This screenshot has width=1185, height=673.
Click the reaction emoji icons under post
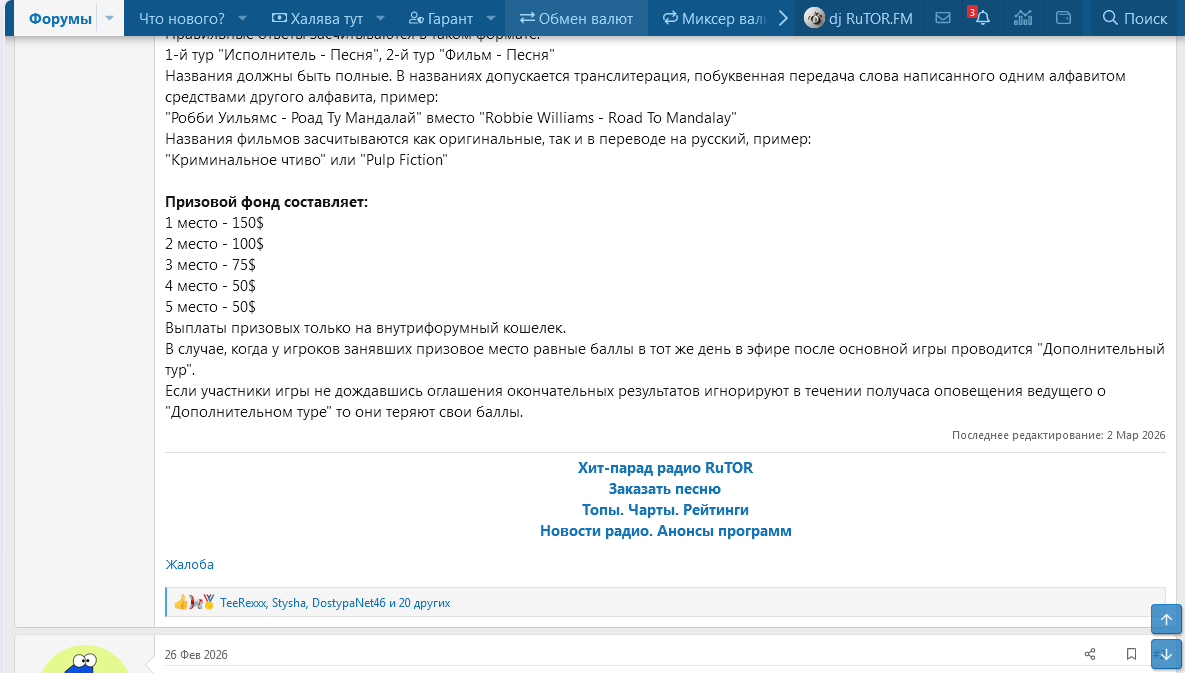(195, 603)
